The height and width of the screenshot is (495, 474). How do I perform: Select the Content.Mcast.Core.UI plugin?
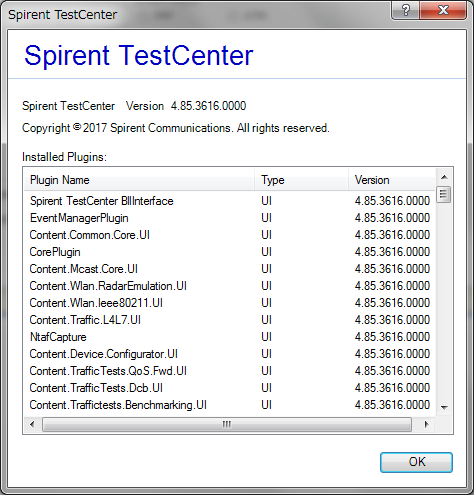tap(230, 269)
